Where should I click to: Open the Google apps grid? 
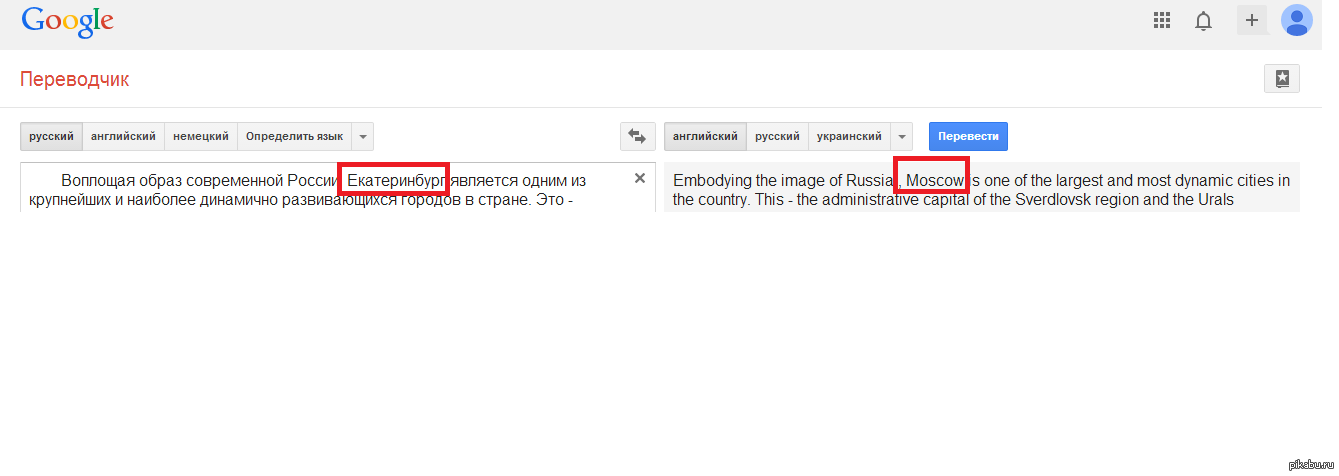pos(1162,20)
